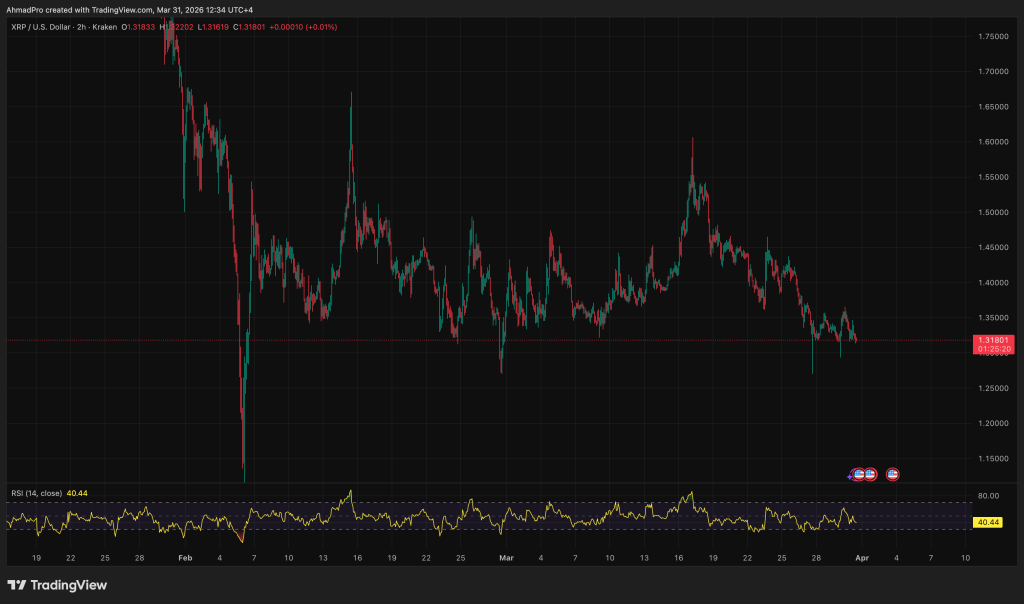Screen dimensions: 1024x604
Task: Click the middle US flag event icon
Action: point(871,474)
